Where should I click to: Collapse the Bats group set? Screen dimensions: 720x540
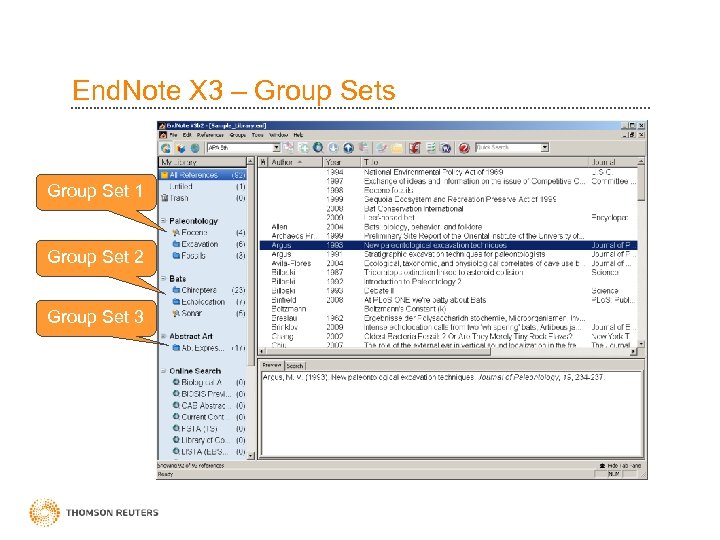[163, 278]
